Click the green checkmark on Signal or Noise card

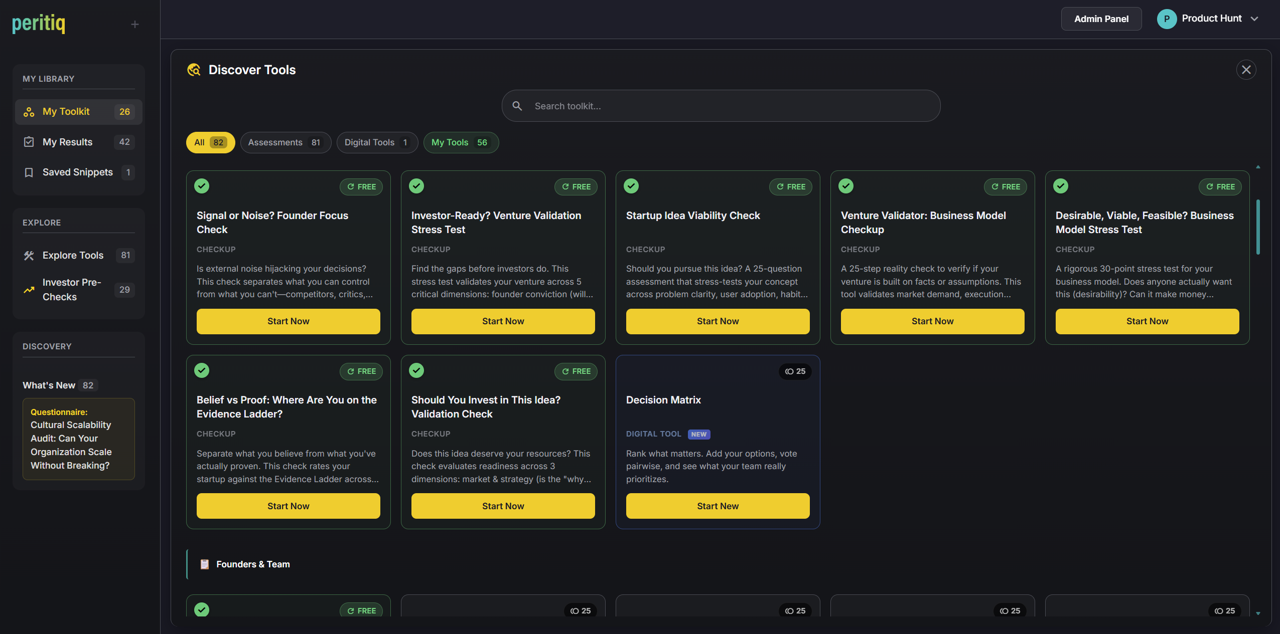tap(202, 186)
